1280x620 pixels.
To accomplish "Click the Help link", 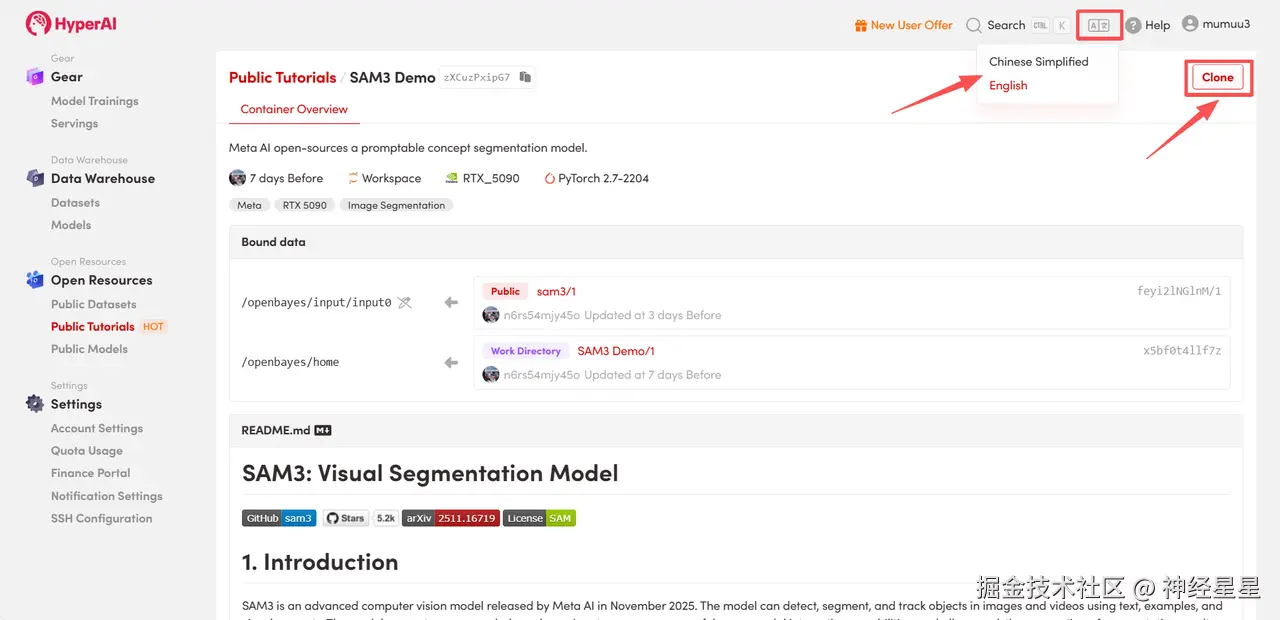I will coord(1157,25).
